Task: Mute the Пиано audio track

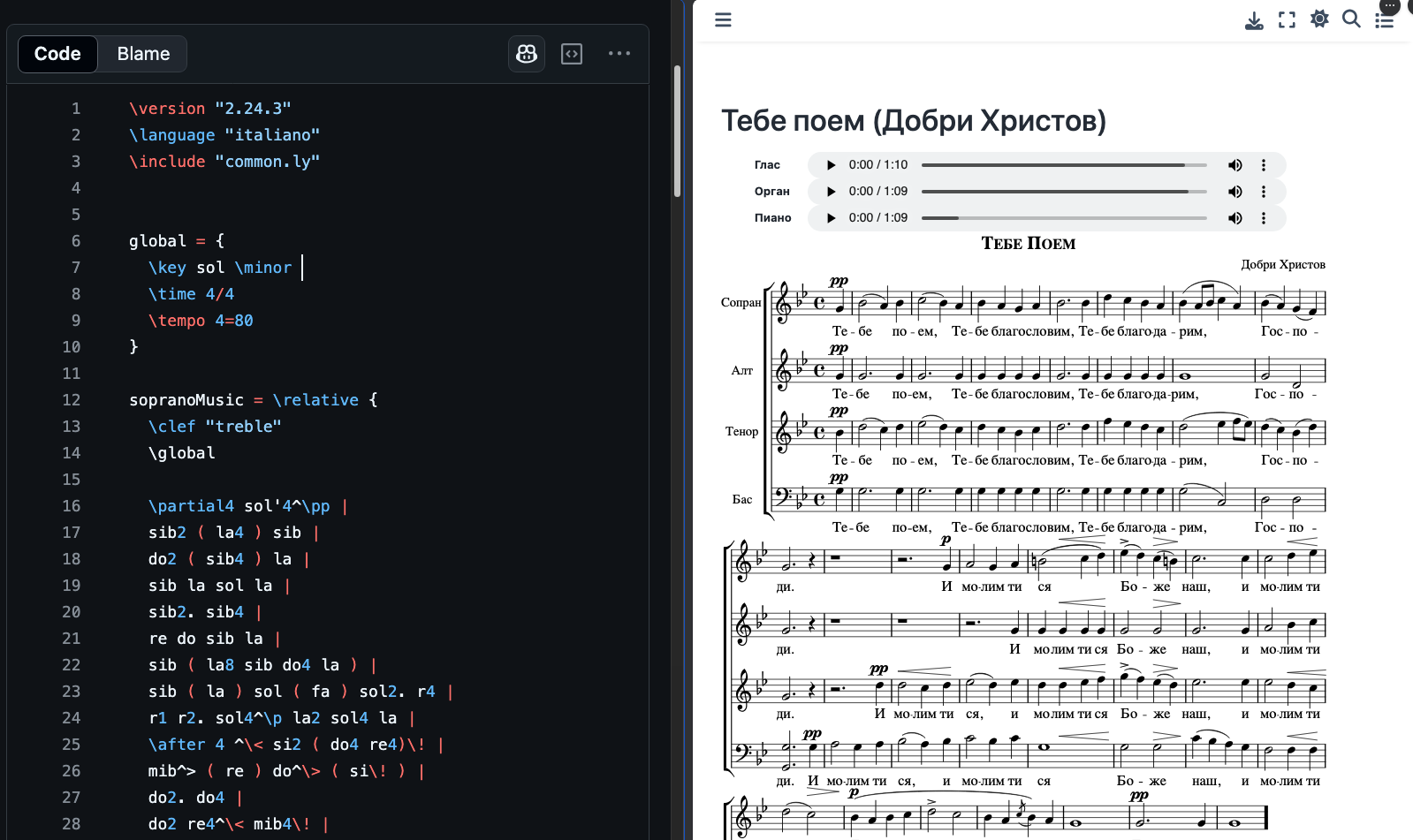Action: pos(1234,218)
